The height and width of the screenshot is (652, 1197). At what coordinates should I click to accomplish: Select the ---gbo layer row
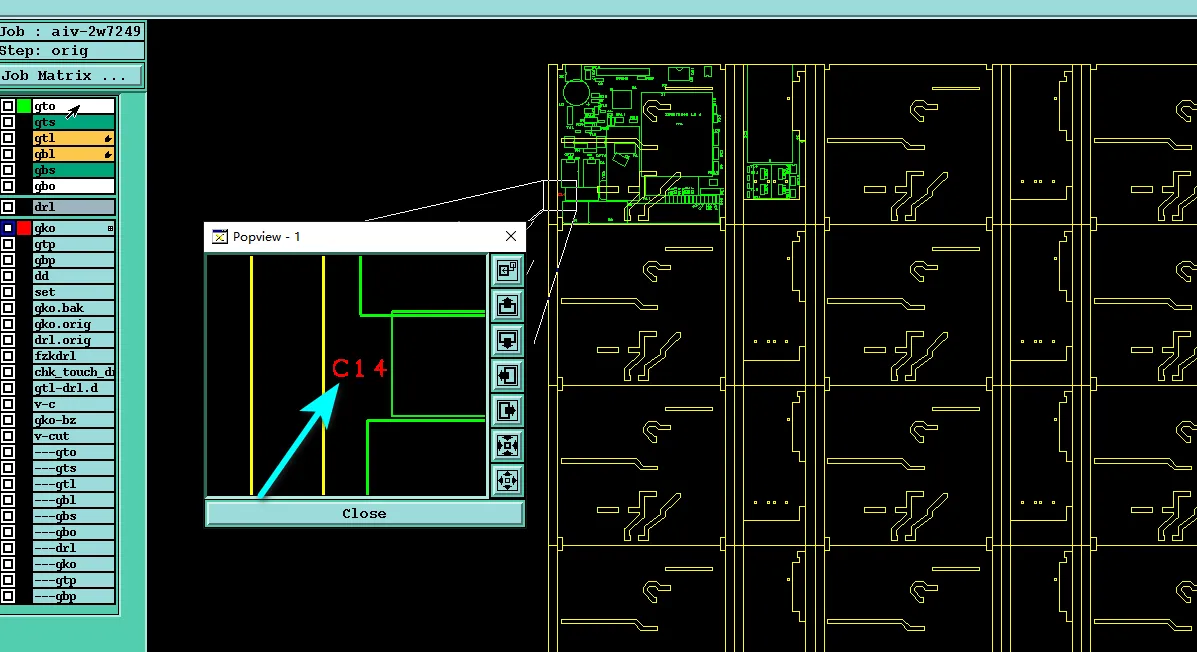(73, 532)
